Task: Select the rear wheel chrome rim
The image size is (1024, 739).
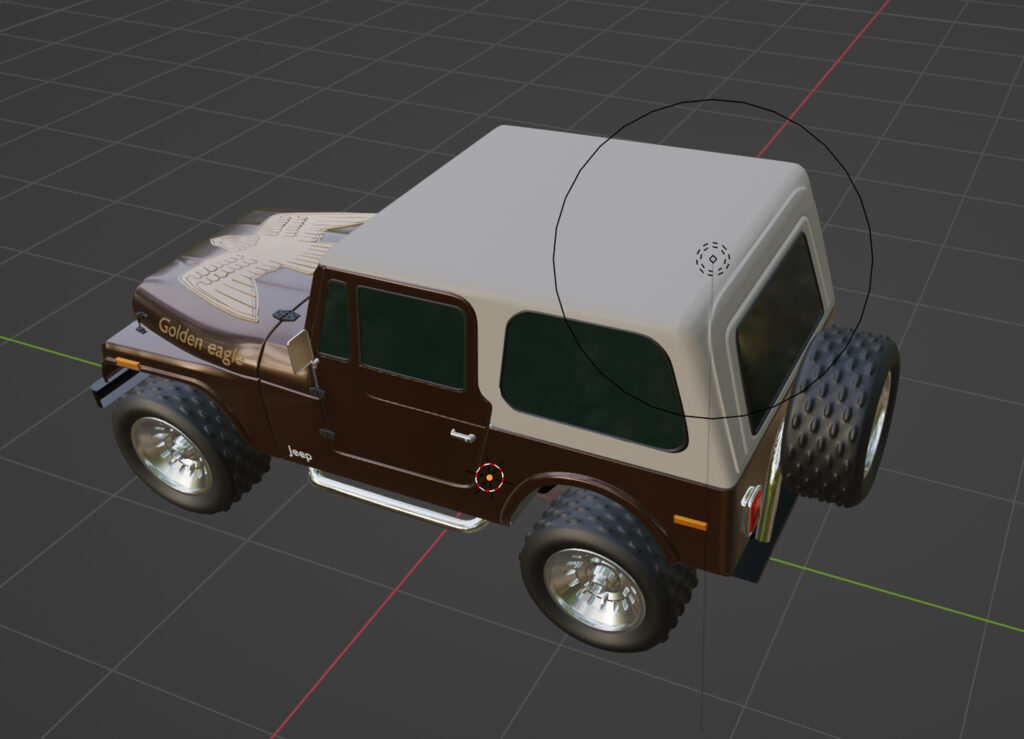Action: click(x=594, y=590)
